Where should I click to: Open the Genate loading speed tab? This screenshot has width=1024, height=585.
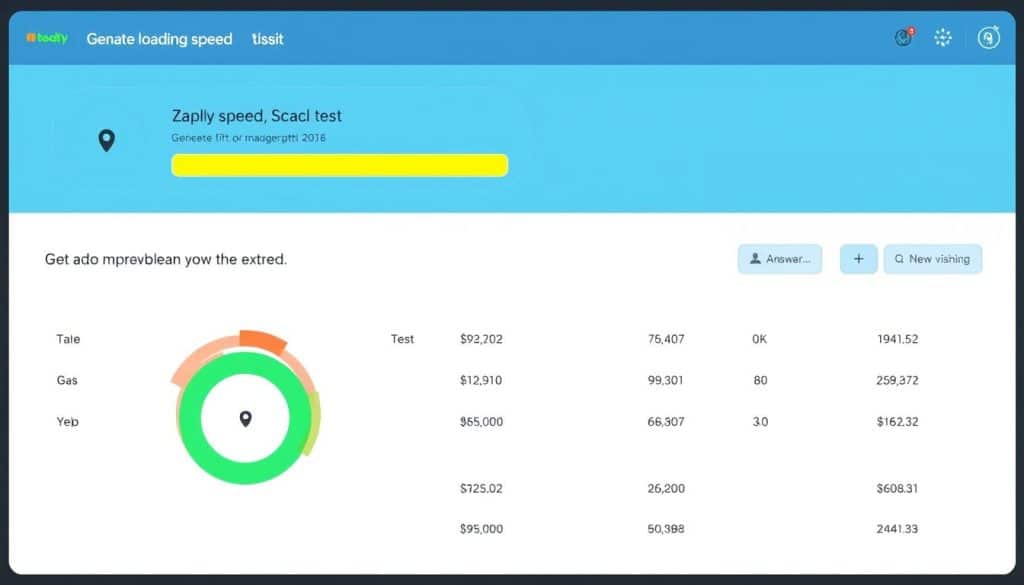tap(159, 39)
